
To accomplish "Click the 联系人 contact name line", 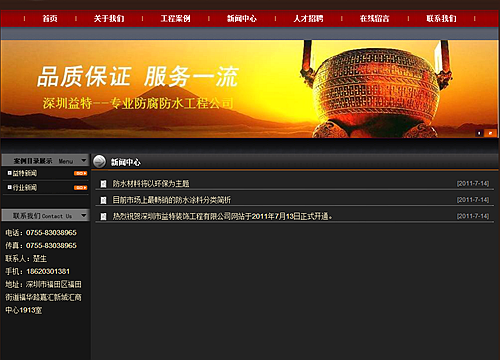I will (26, 258).
